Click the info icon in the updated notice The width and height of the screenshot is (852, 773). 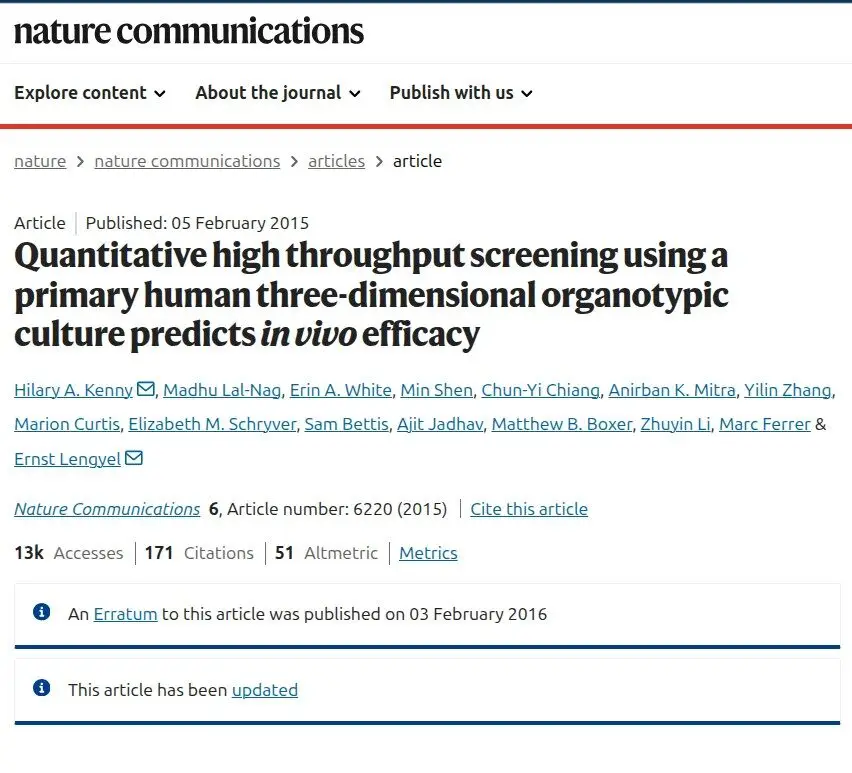[42, 688]
